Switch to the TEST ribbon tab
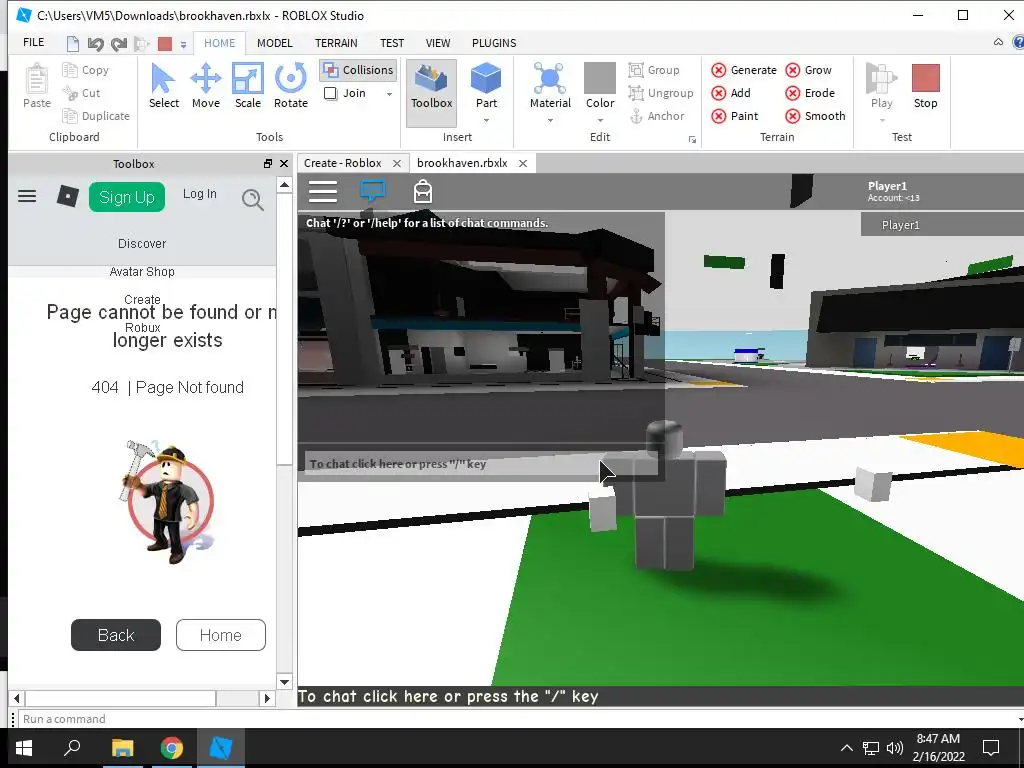 [392, 43]
